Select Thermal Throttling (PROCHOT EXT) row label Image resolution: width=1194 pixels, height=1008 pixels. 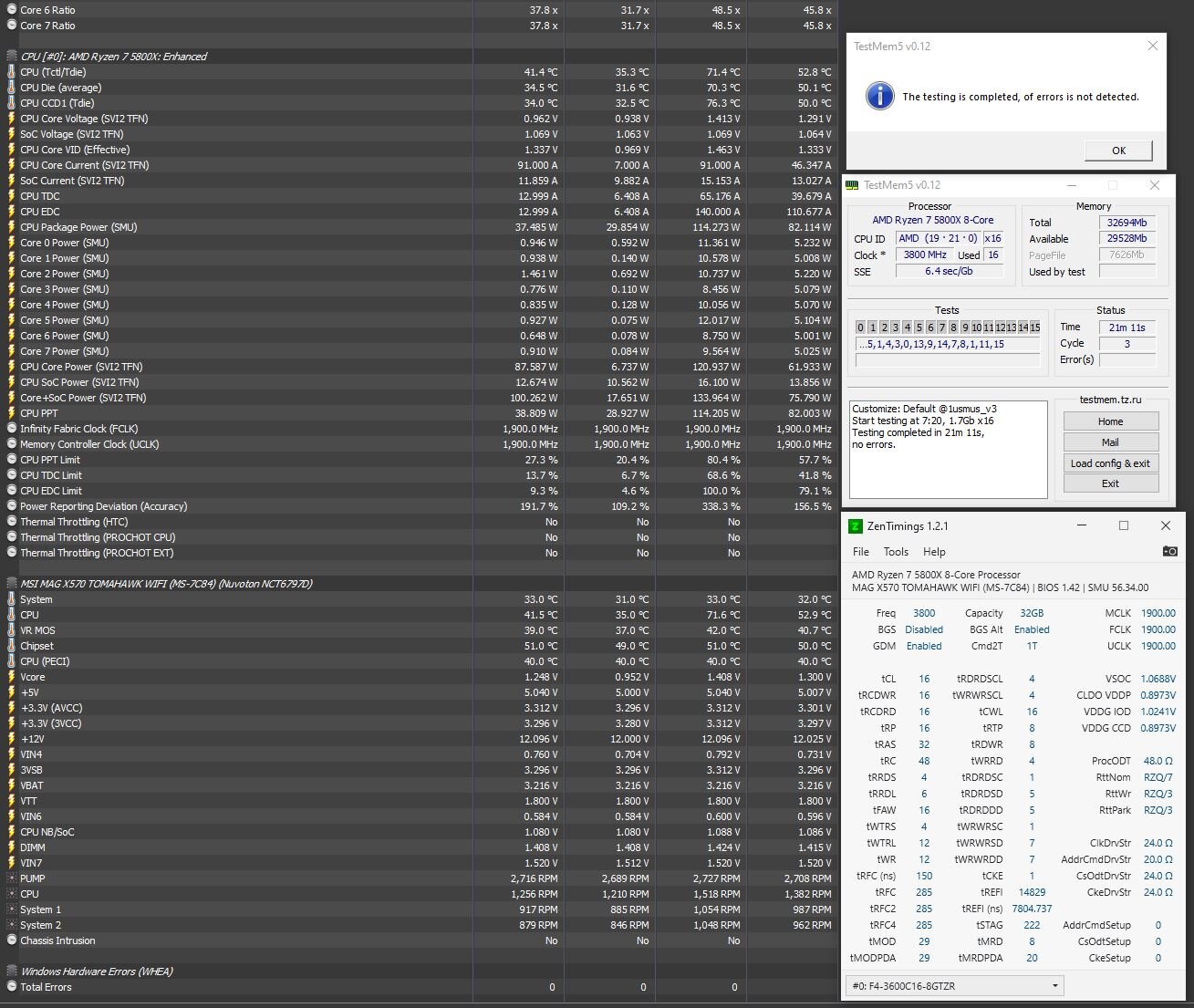(x=97, y=553)
